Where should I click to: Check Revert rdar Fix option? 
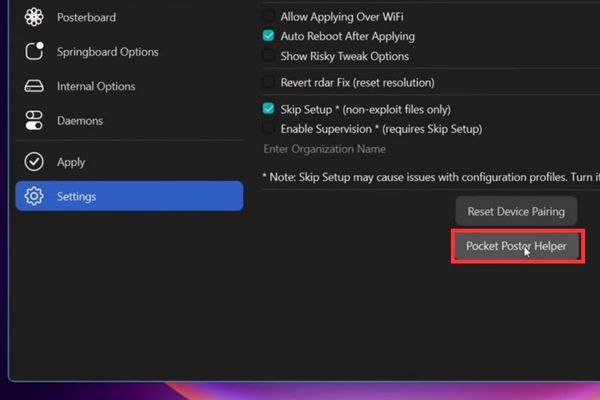pos(268,82)
